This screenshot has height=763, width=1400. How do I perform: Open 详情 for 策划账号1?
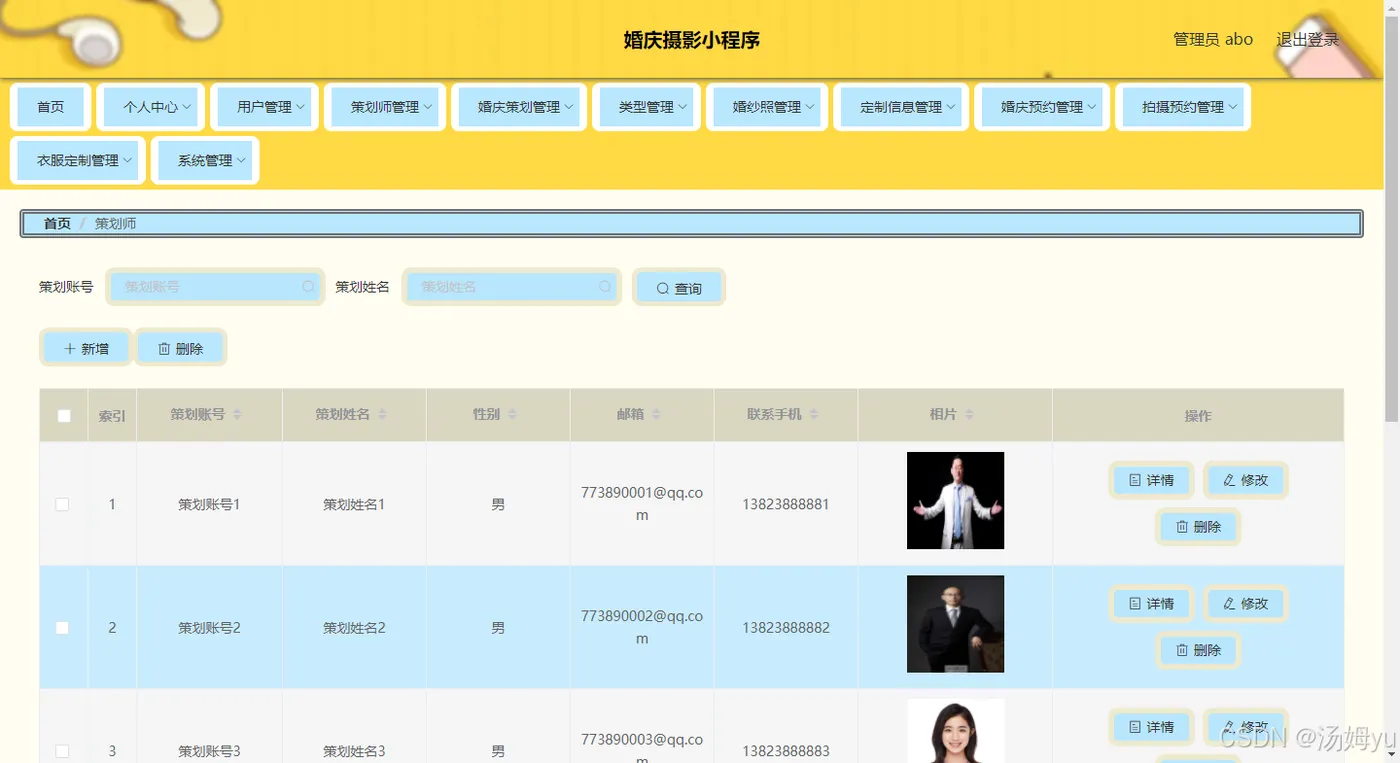point(1151,480)
